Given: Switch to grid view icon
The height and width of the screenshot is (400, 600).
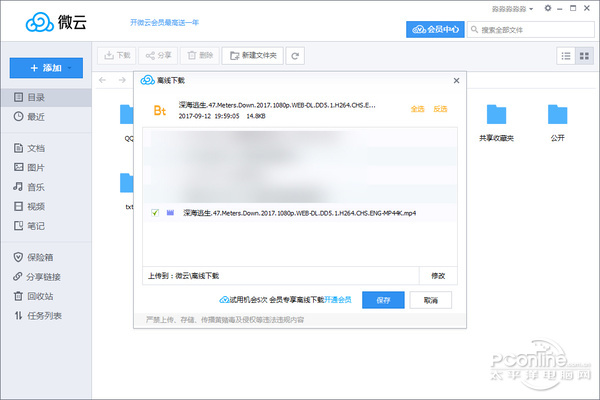Looking at the screenshot, I should (584, 56).
